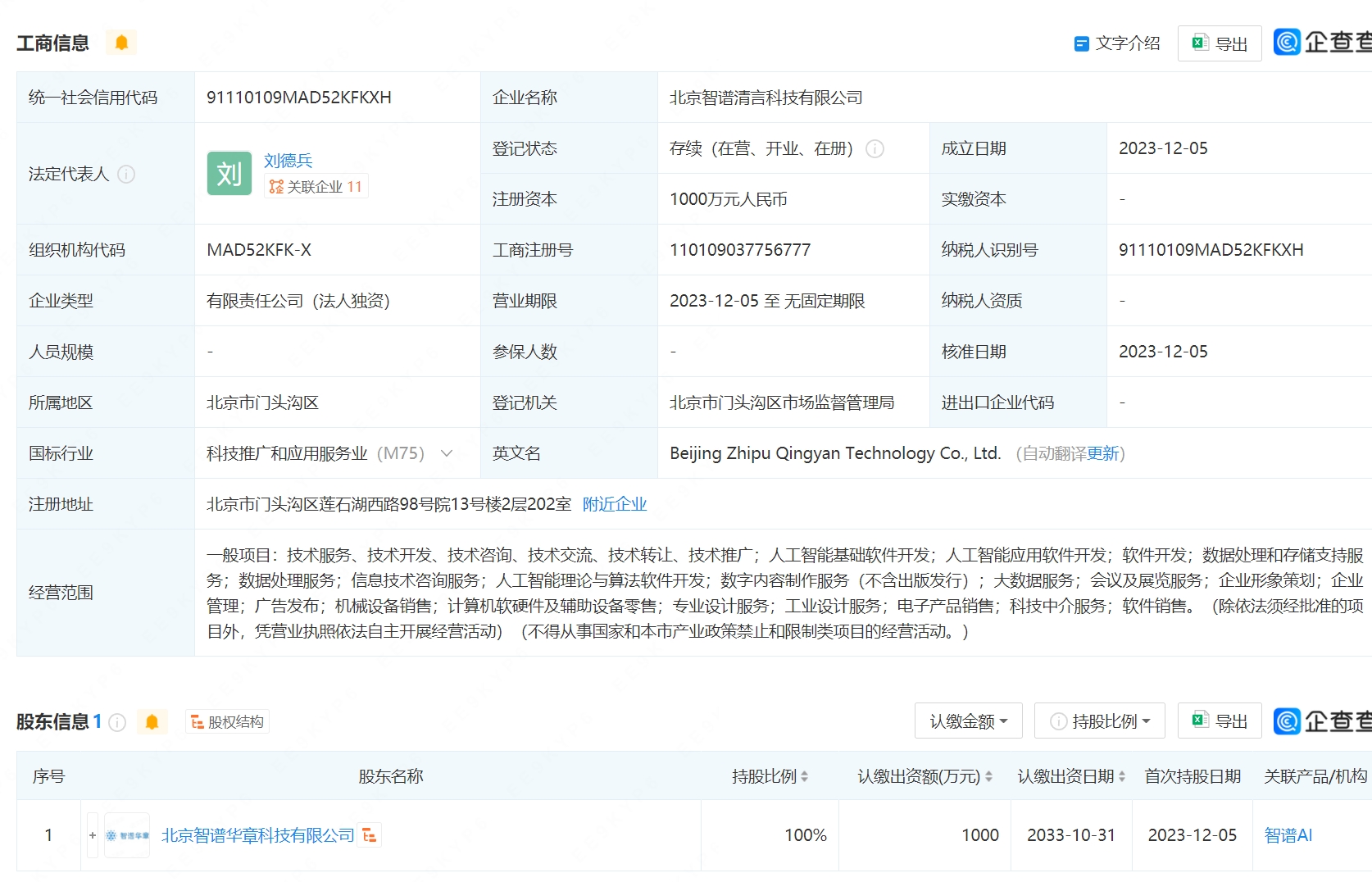The width and height of the screenshot is (1372, 882).
Task: Click the 企查查 logo beside shareholder export
Action: click(x=1322, y=721)
